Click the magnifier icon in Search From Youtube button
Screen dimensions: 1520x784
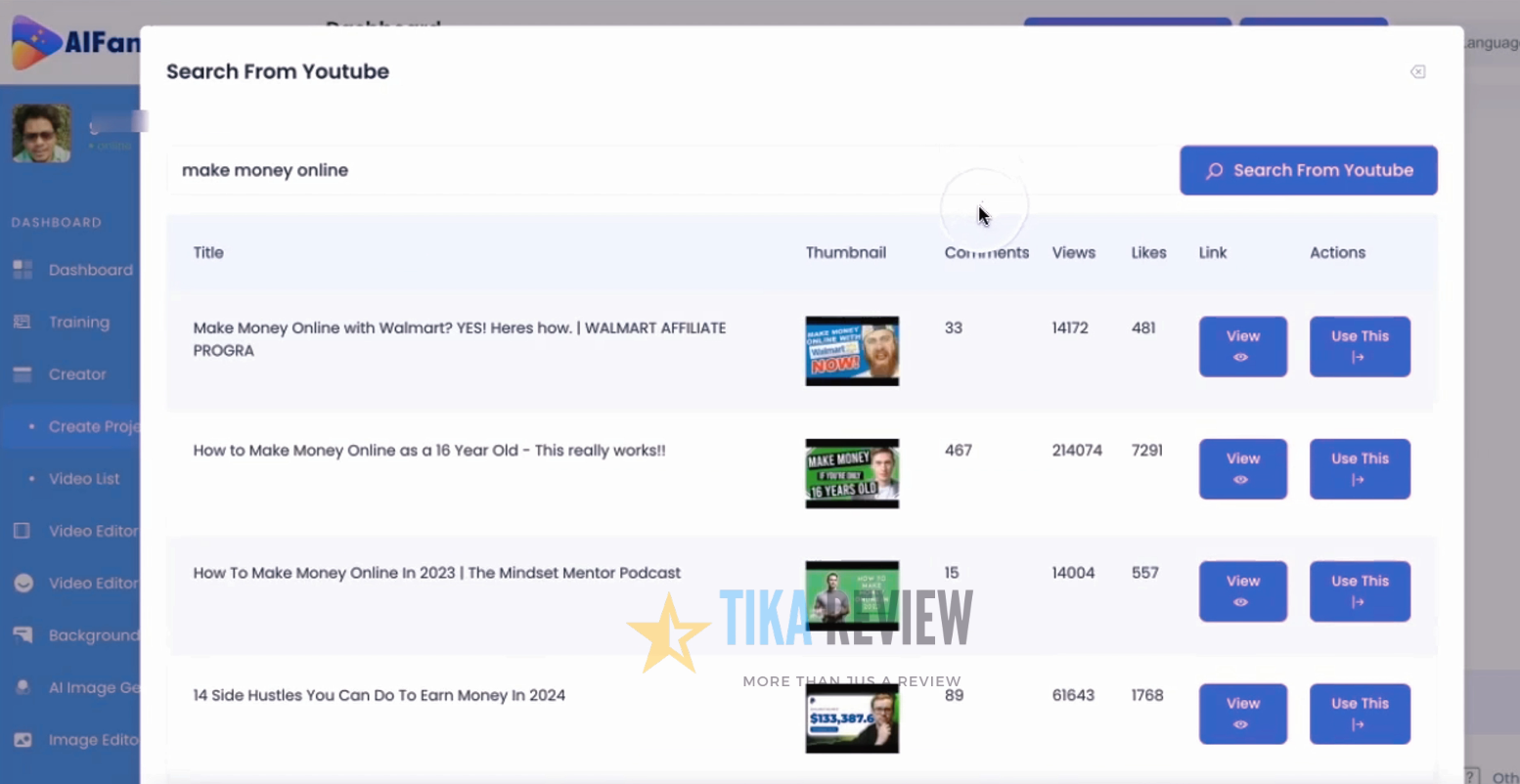(1214, 170)
